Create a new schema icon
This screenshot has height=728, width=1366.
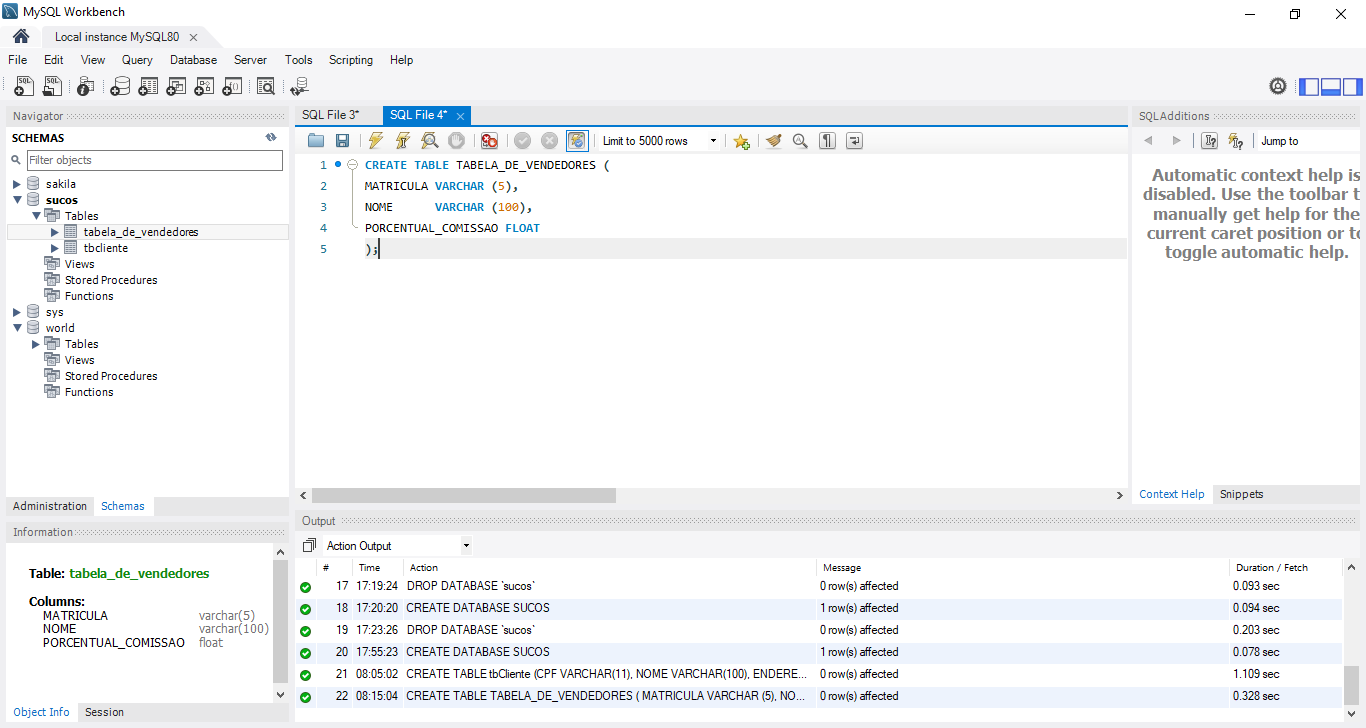click(120, 87)
